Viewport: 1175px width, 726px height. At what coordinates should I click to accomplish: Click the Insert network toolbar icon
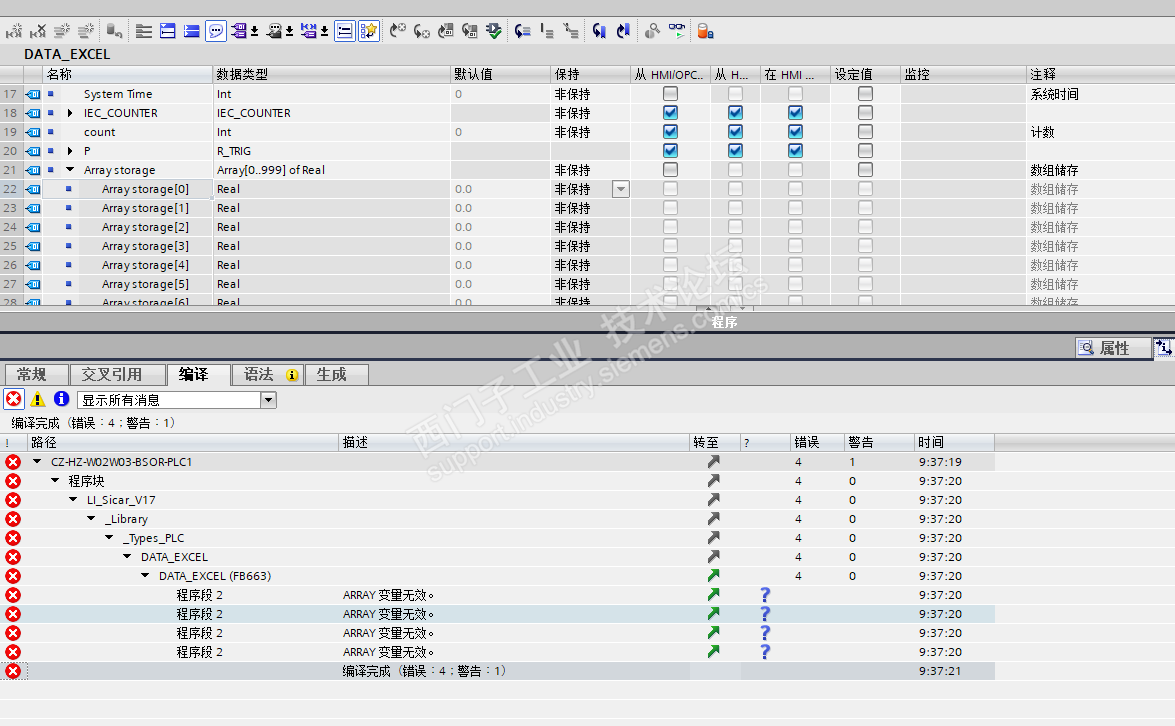(14, 31)
